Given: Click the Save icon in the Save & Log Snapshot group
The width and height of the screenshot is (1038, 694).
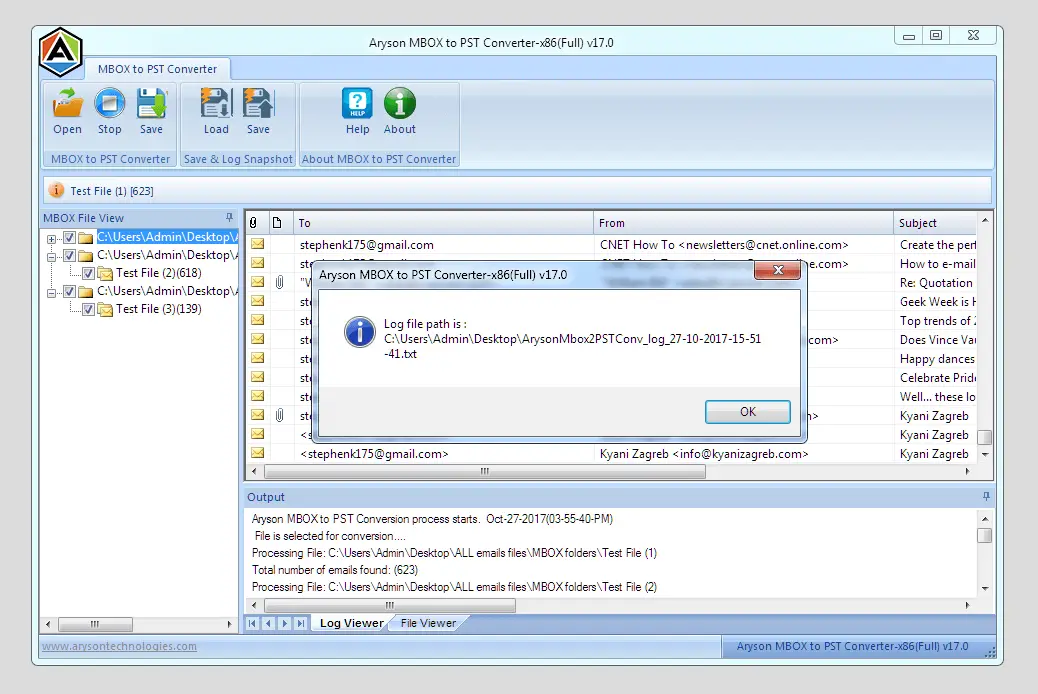Looking at the screenshot, I should pyautogui.click(x=258, y=103).
